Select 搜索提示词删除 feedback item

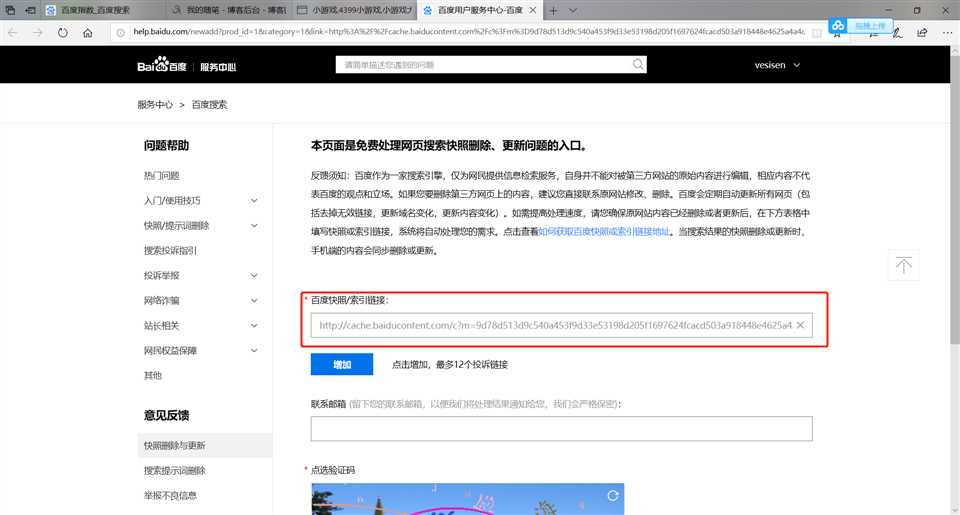174,471
